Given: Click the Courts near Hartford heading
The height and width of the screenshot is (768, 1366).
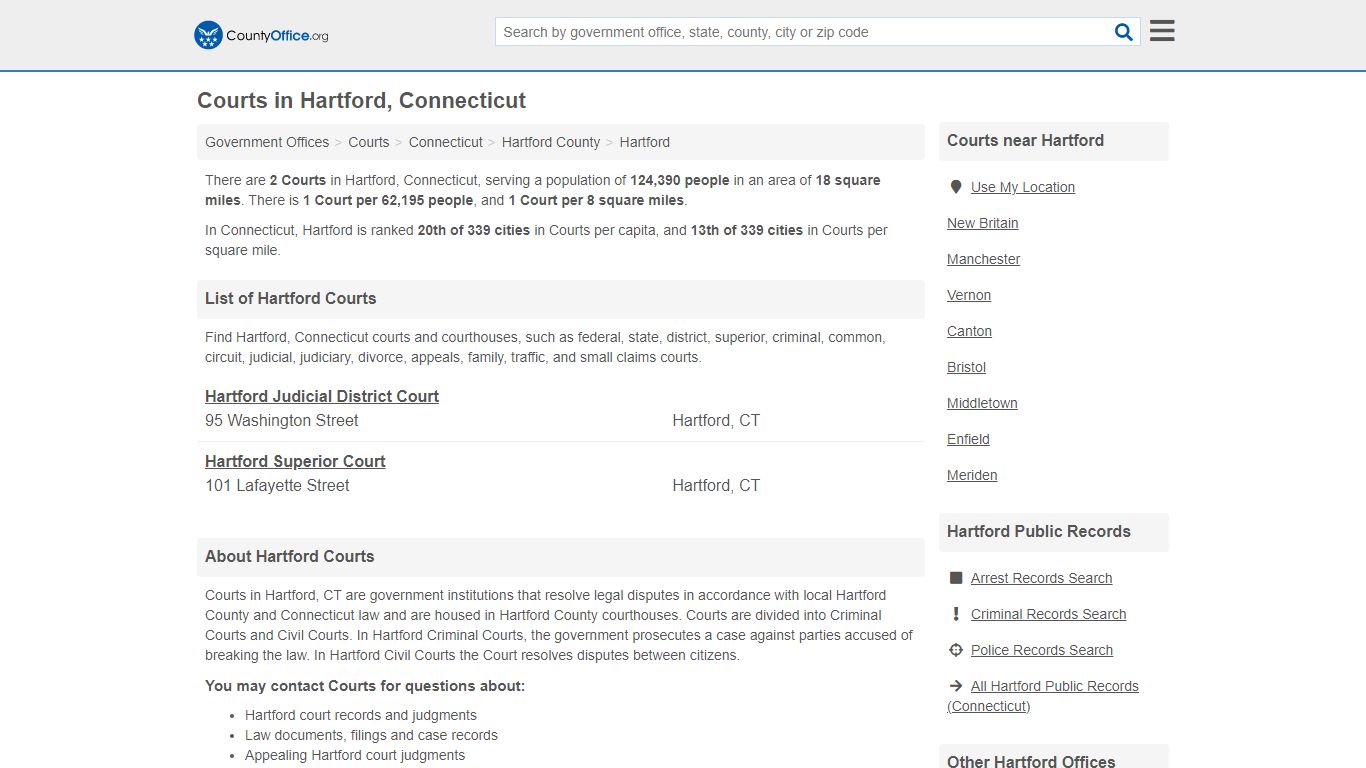Looking at the screenshot, I should (1026, 140).
